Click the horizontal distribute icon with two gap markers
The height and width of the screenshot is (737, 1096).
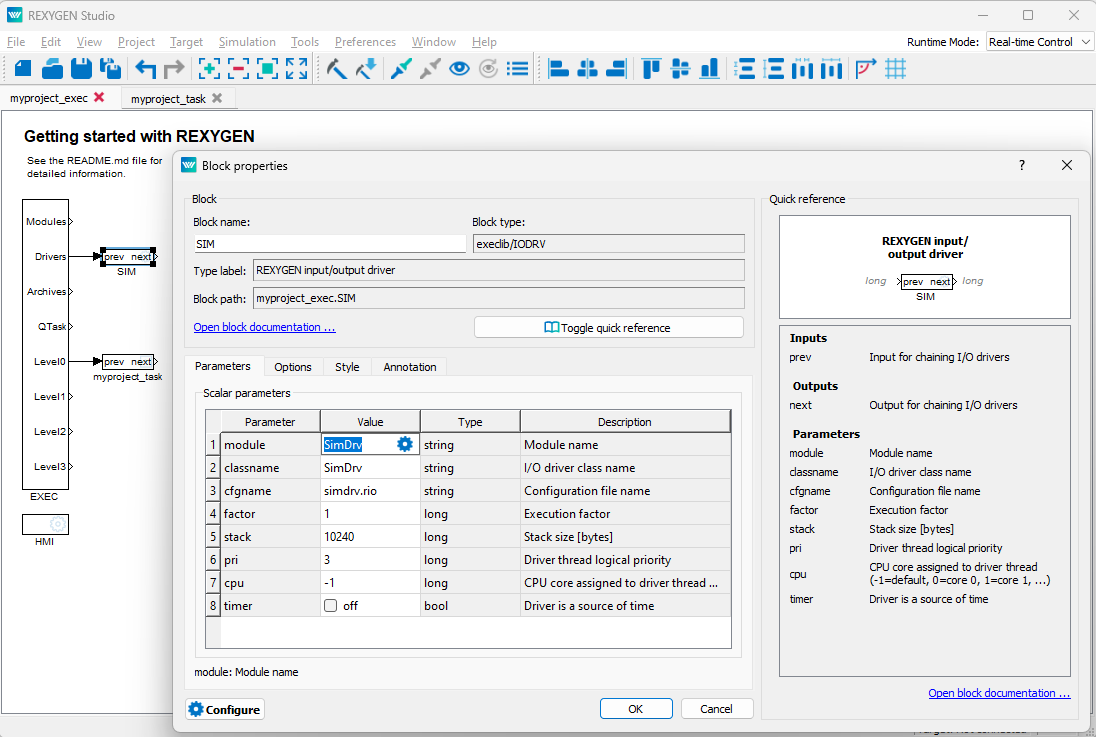(803, 69)
